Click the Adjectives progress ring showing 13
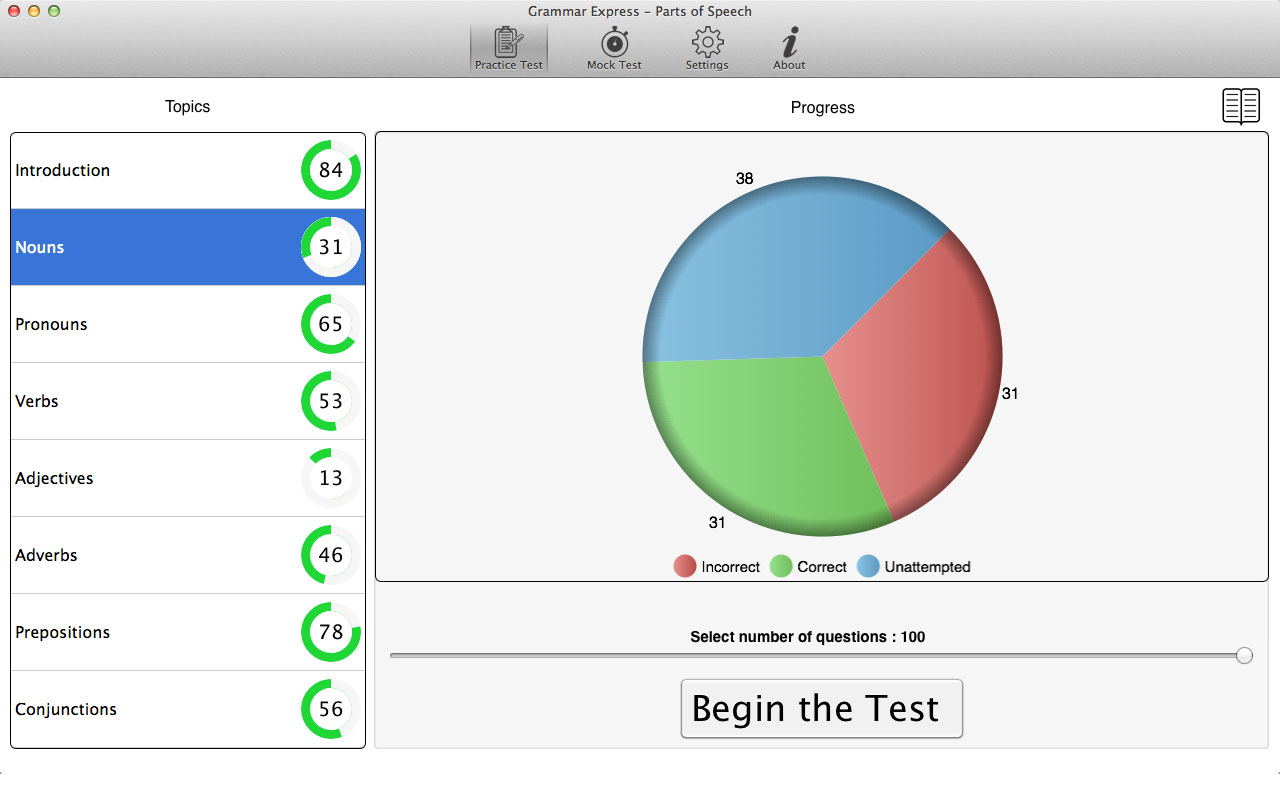This screenshot has height=800, width=1280. (330, 478)
